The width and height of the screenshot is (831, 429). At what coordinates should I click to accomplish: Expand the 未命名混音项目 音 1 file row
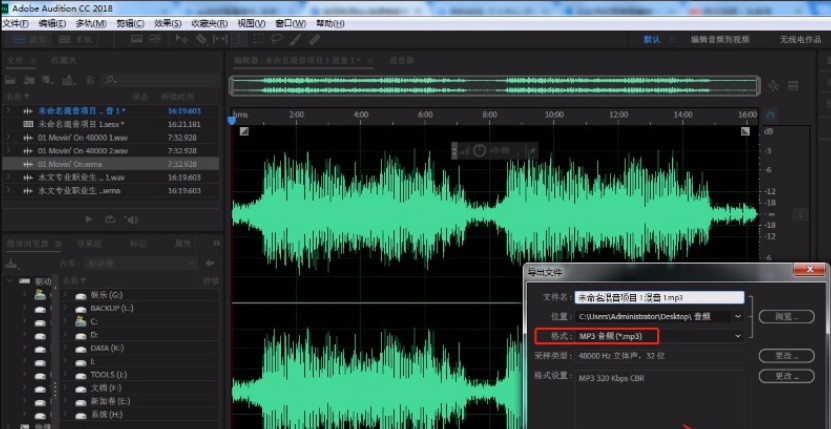click(x=8, y=110)
